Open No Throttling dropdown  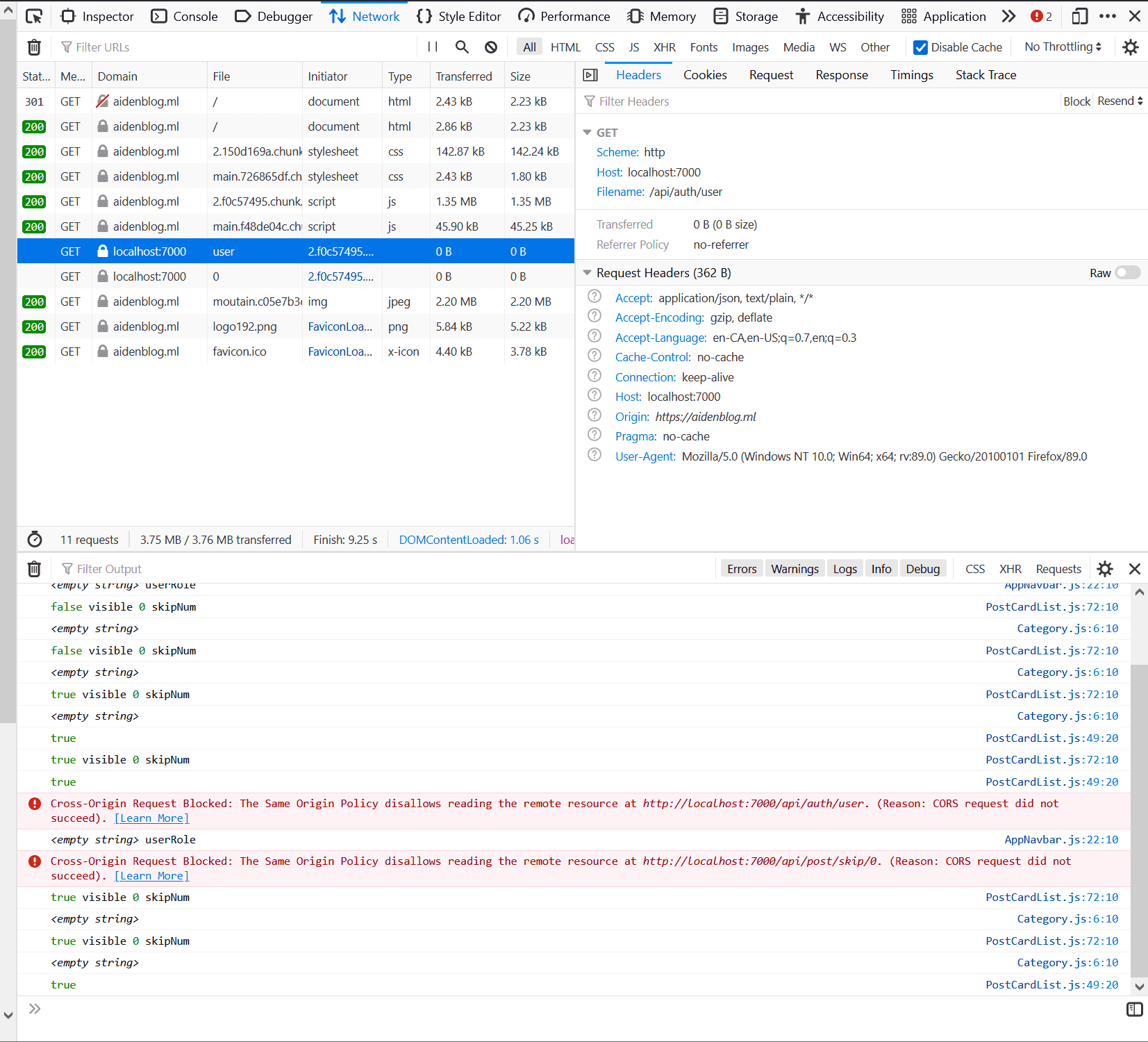point(1063,47)
